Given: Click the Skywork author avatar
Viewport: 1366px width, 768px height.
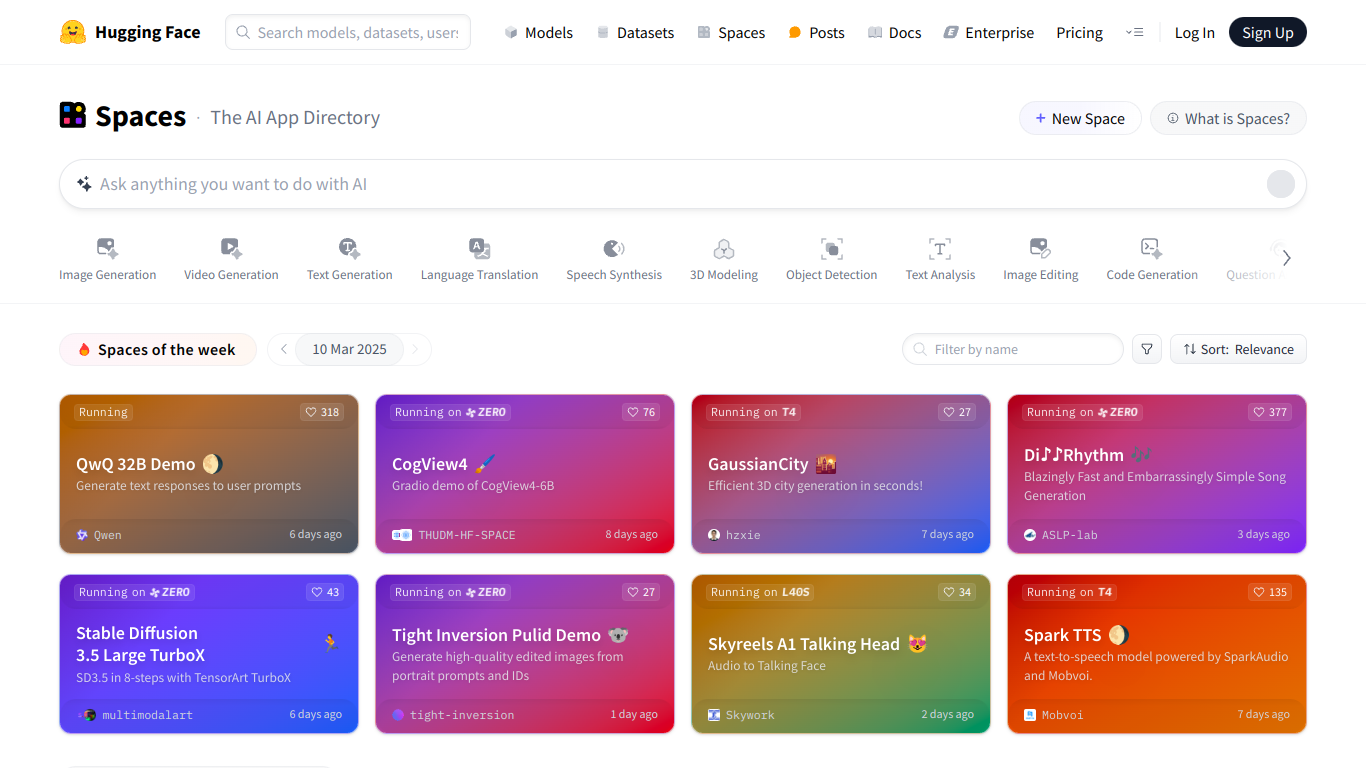Looking at the screenshot, I should [714, 715].
